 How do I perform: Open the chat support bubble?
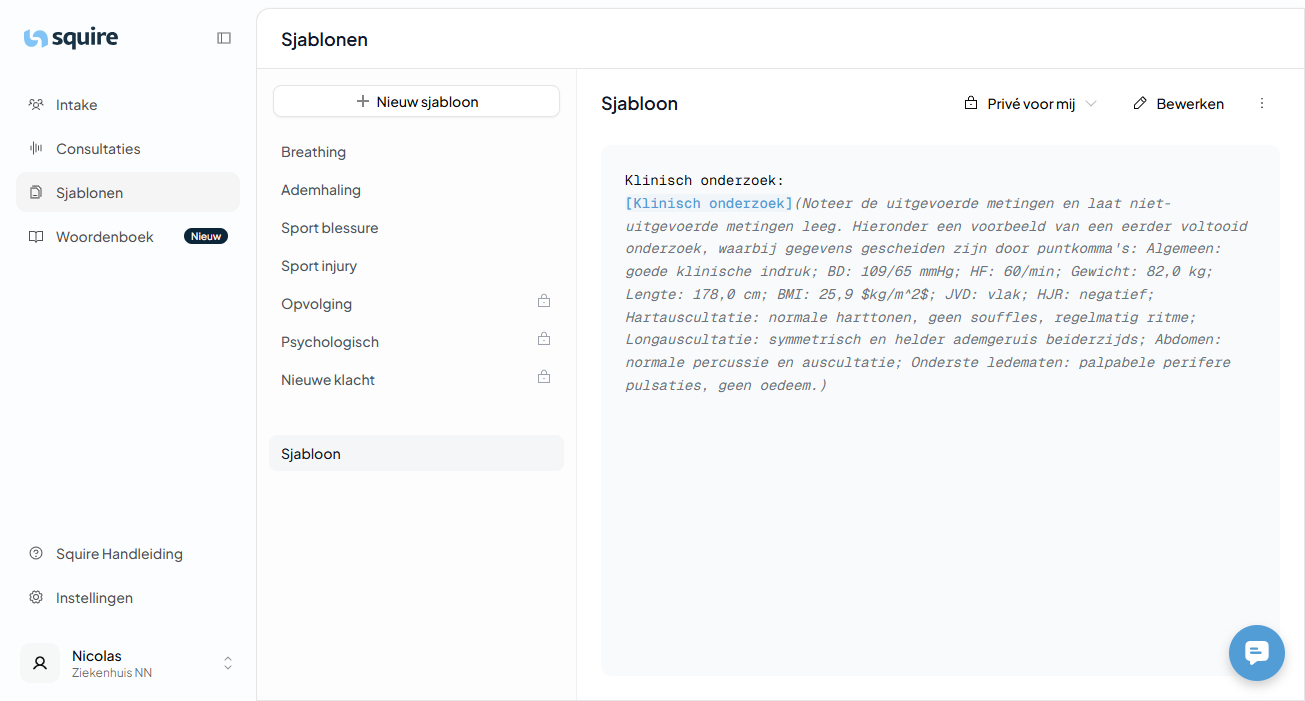[1257, 653]
